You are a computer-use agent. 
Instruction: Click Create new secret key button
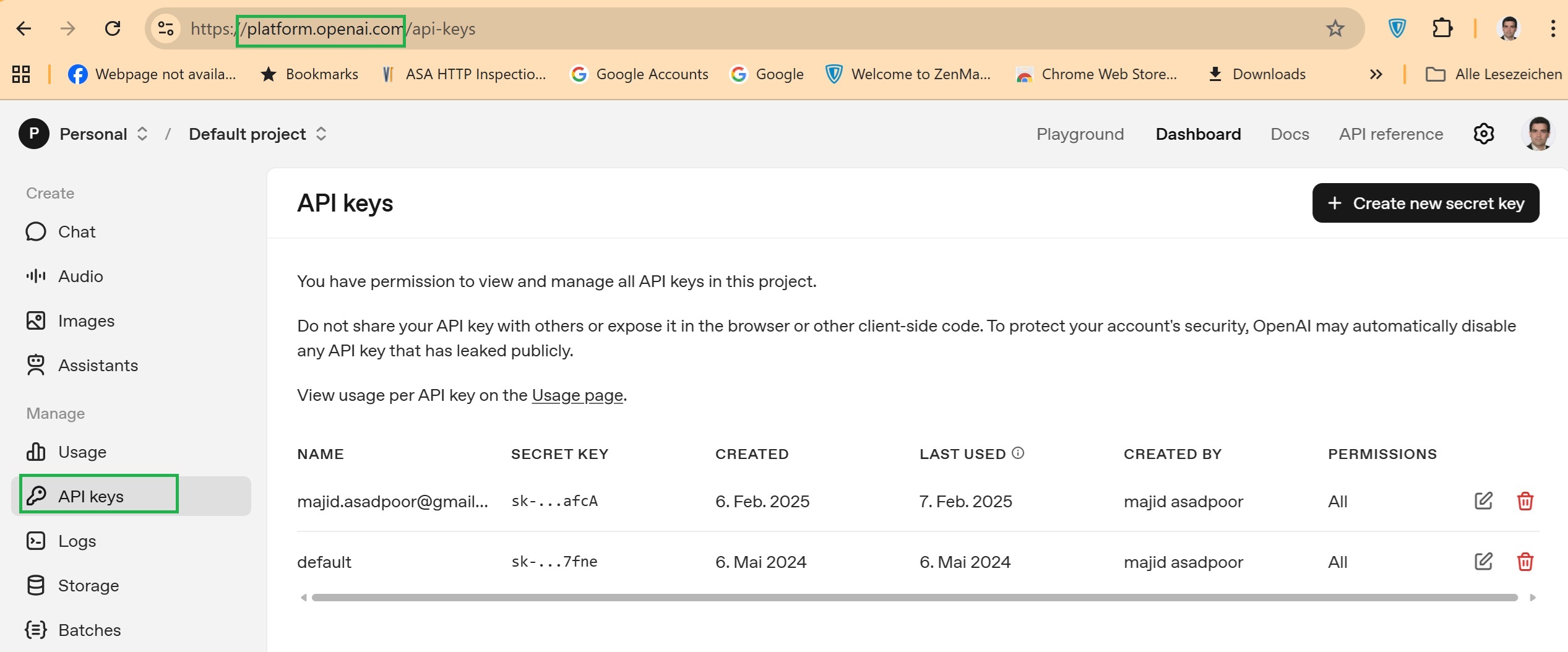[1426, 203]
